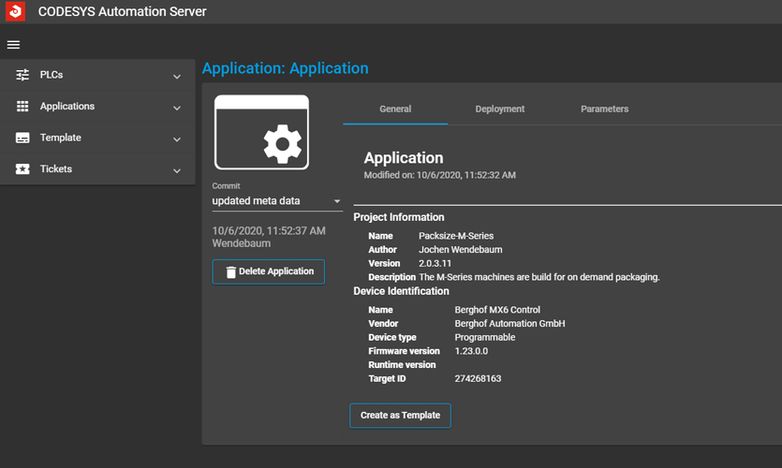The width and height of the screenshot is (782, 468).
Task: Switch to the Deployment tab
Action: click(x=500, y=109)
